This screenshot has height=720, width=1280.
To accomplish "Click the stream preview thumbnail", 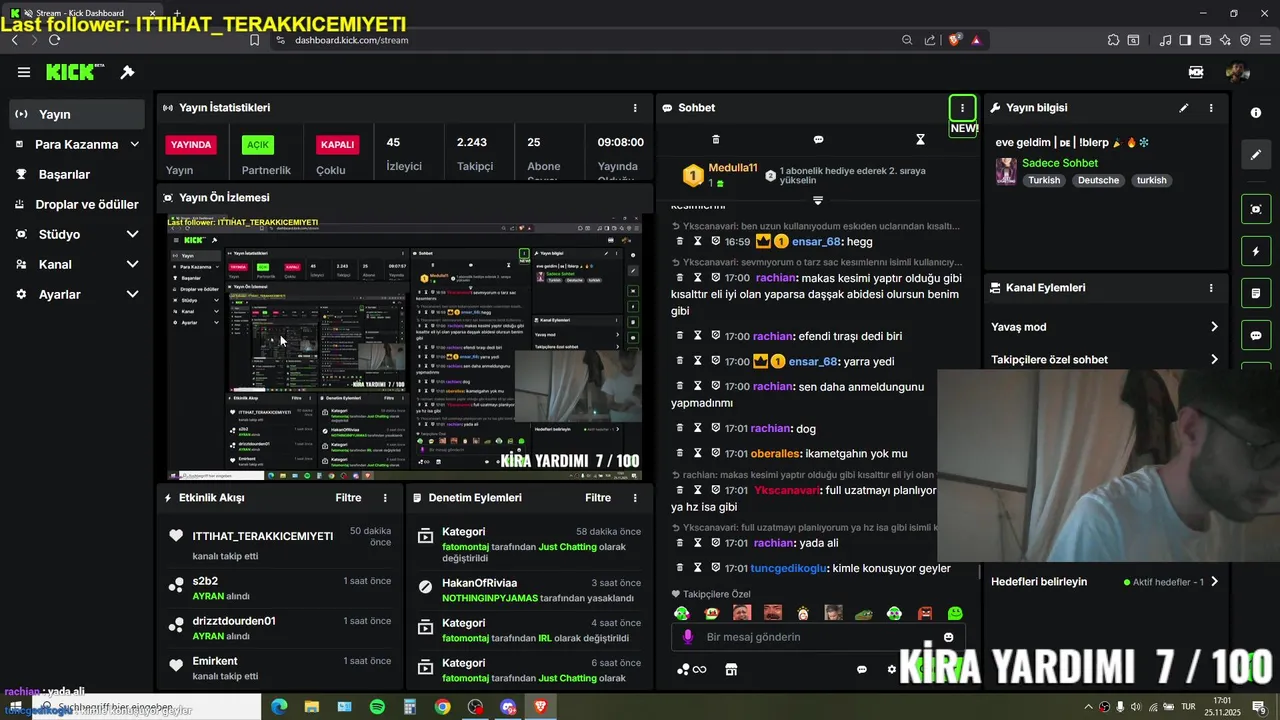I will point(404,348).
